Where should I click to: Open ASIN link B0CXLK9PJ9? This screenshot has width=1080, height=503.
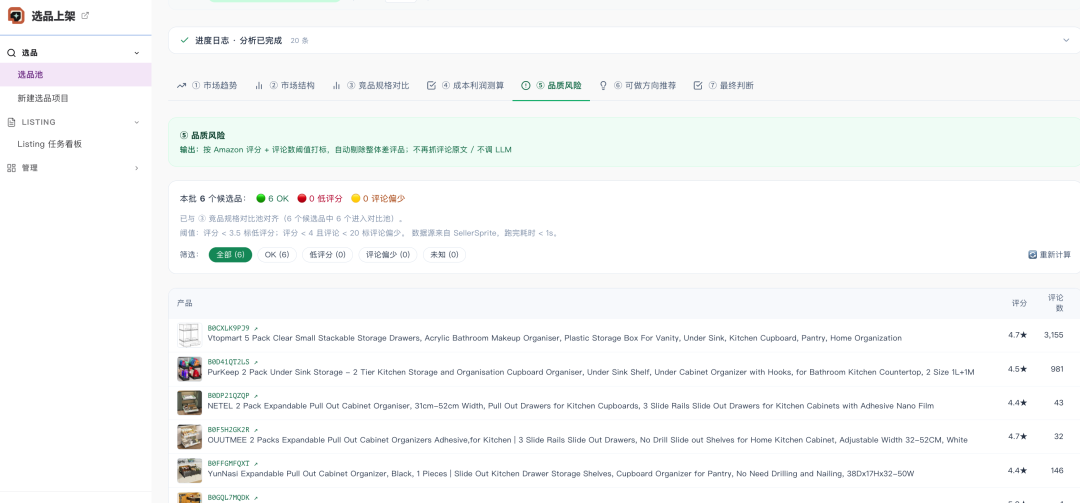pyautogui.click(x=229, y=328)
